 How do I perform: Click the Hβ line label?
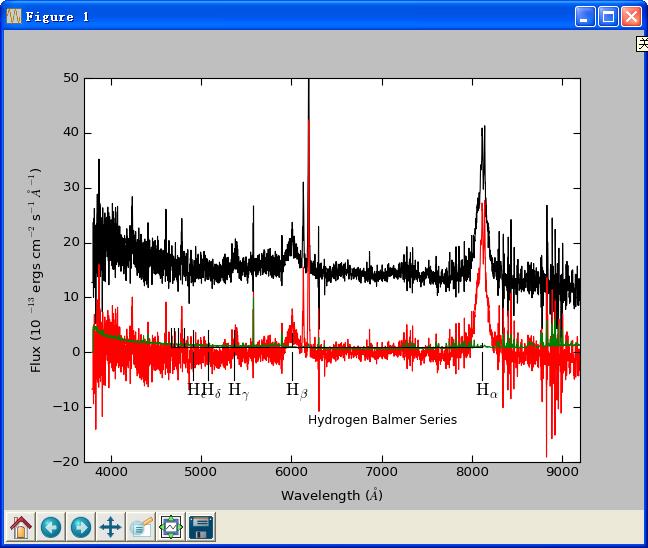click(x=297, y=390)
